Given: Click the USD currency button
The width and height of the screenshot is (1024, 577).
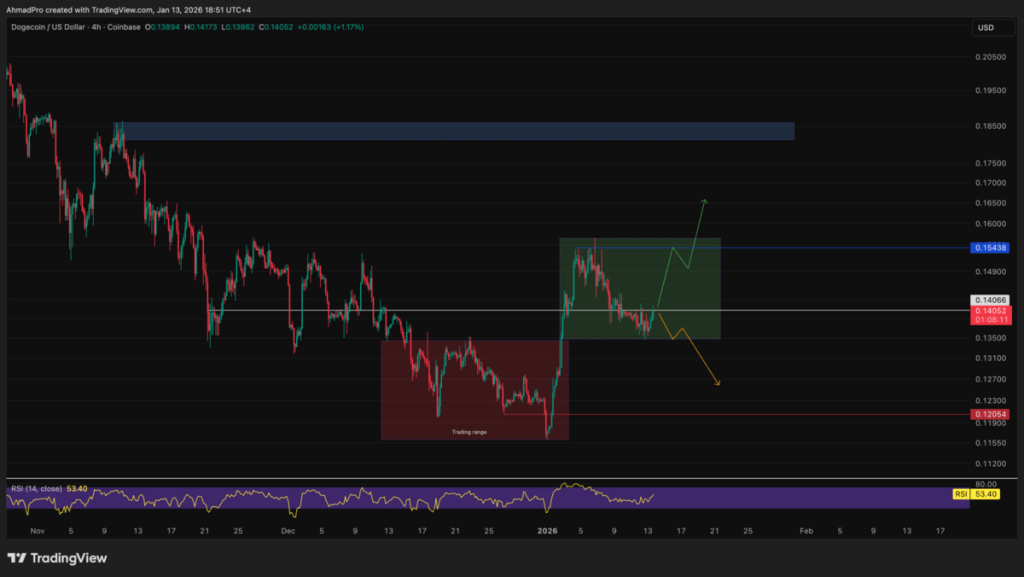Looking at the screenshot, I should 992,28.
